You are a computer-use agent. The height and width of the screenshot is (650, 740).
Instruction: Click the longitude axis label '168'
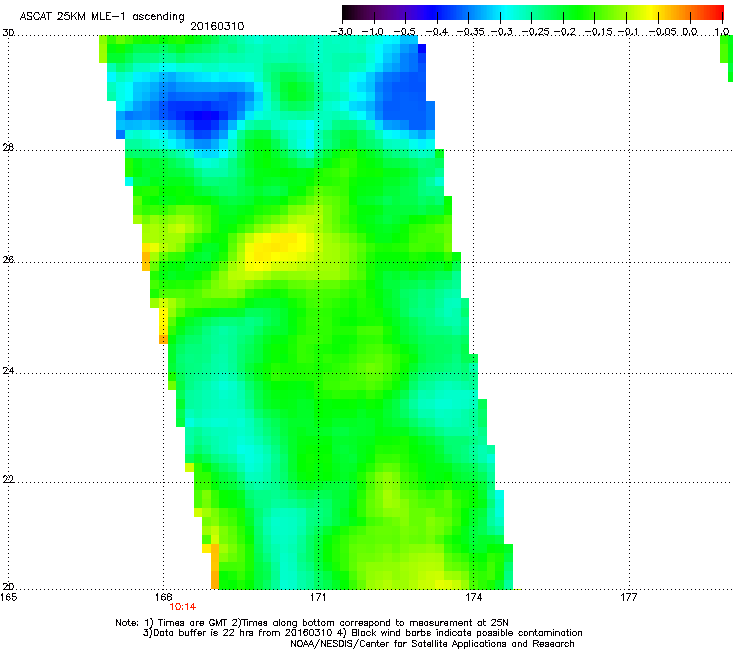tap(163, 598)
